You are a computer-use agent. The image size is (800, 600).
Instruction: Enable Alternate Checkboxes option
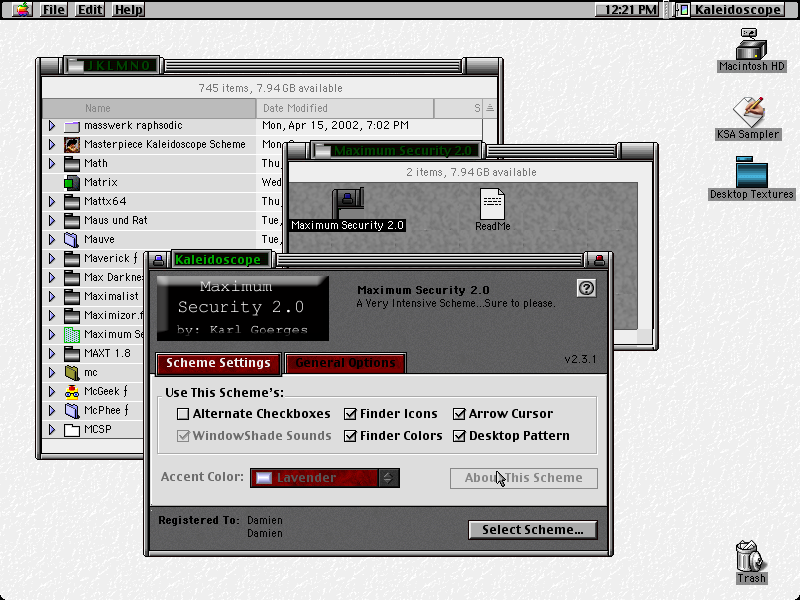183,414
